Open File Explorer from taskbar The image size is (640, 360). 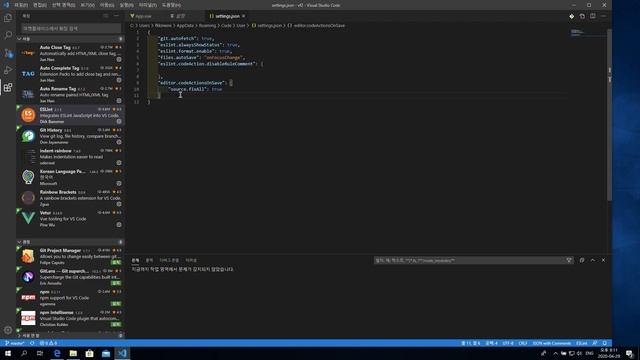pyautogui.click(x=73, y=353)
